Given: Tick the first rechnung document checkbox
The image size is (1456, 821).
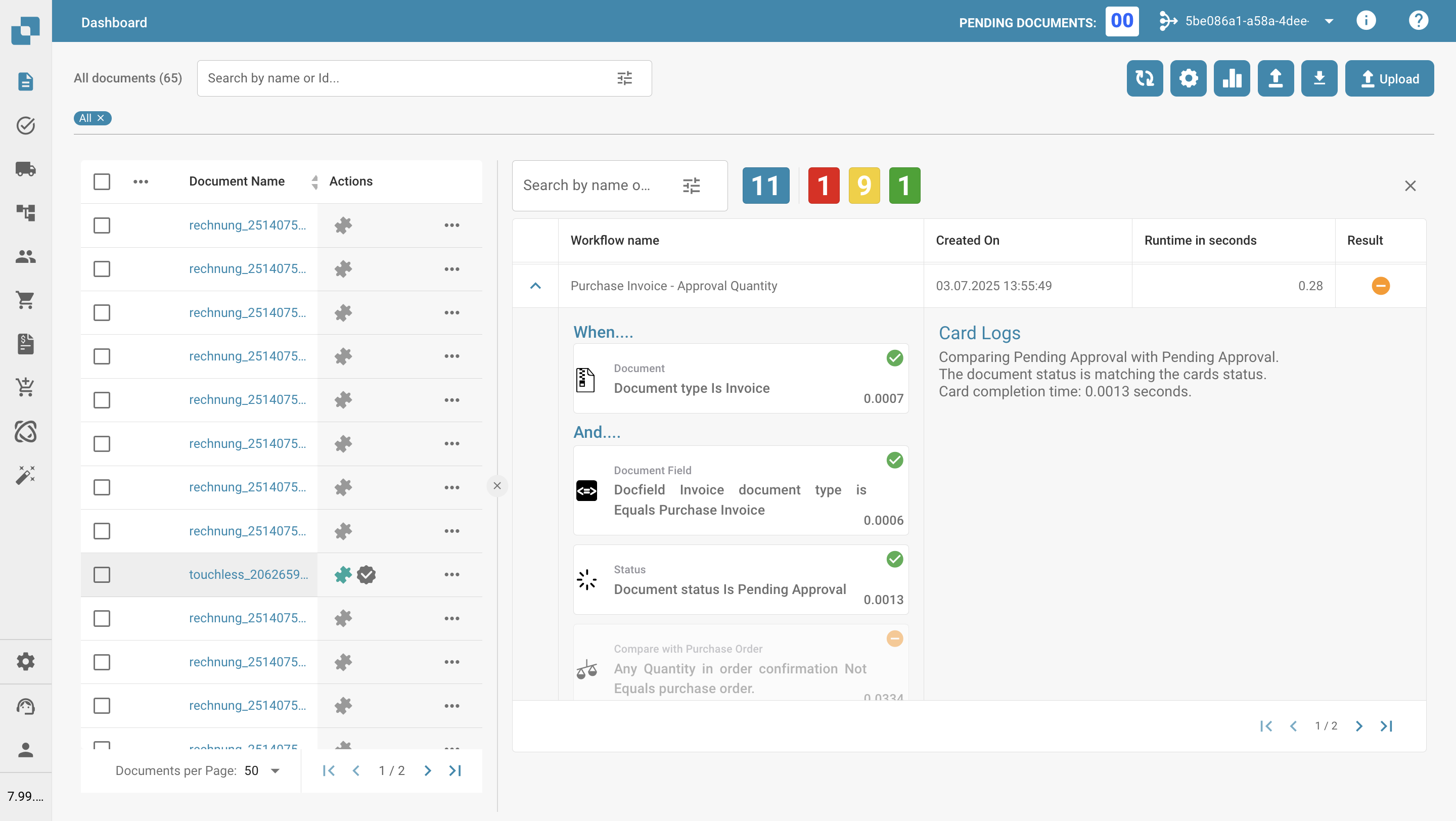Looking at the screenshot, I should tap(102, 225).
